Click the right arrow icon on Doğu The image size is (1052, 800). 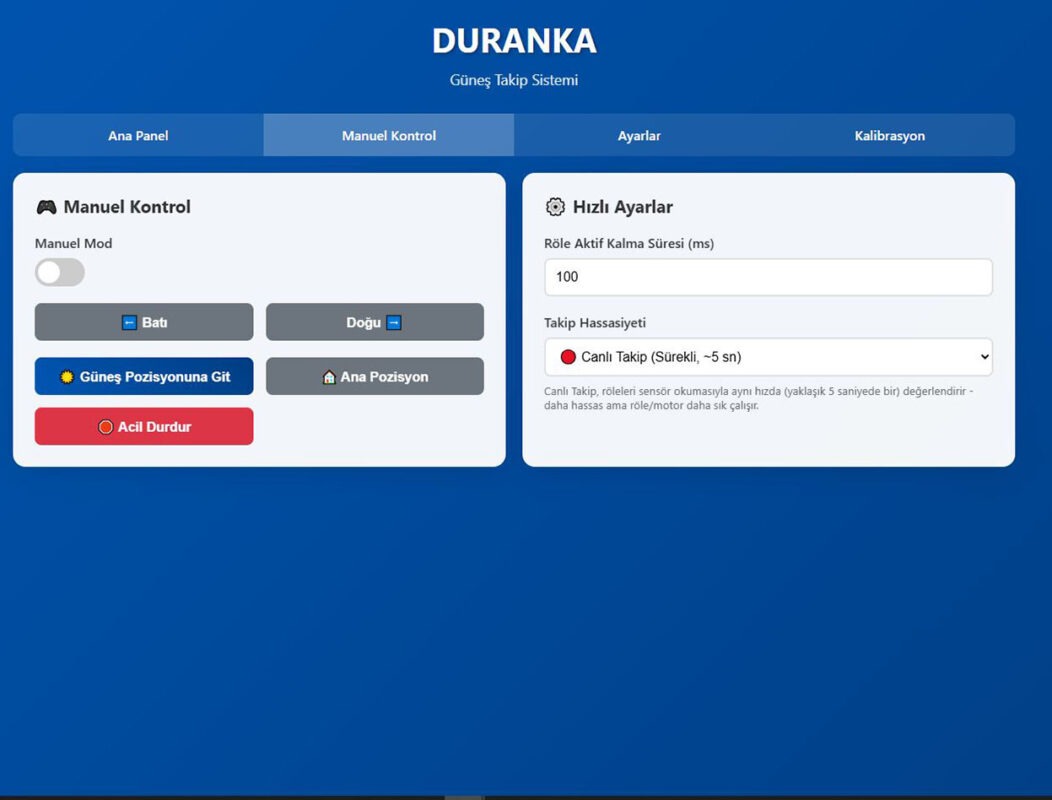pos(394,323)
